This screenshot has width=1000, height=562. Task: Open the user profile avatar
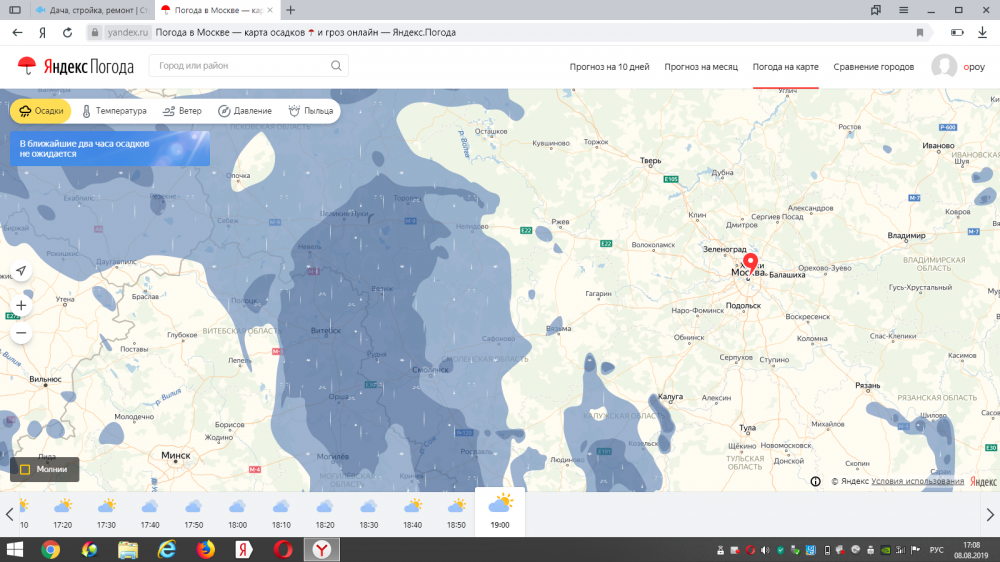(943, 66)
